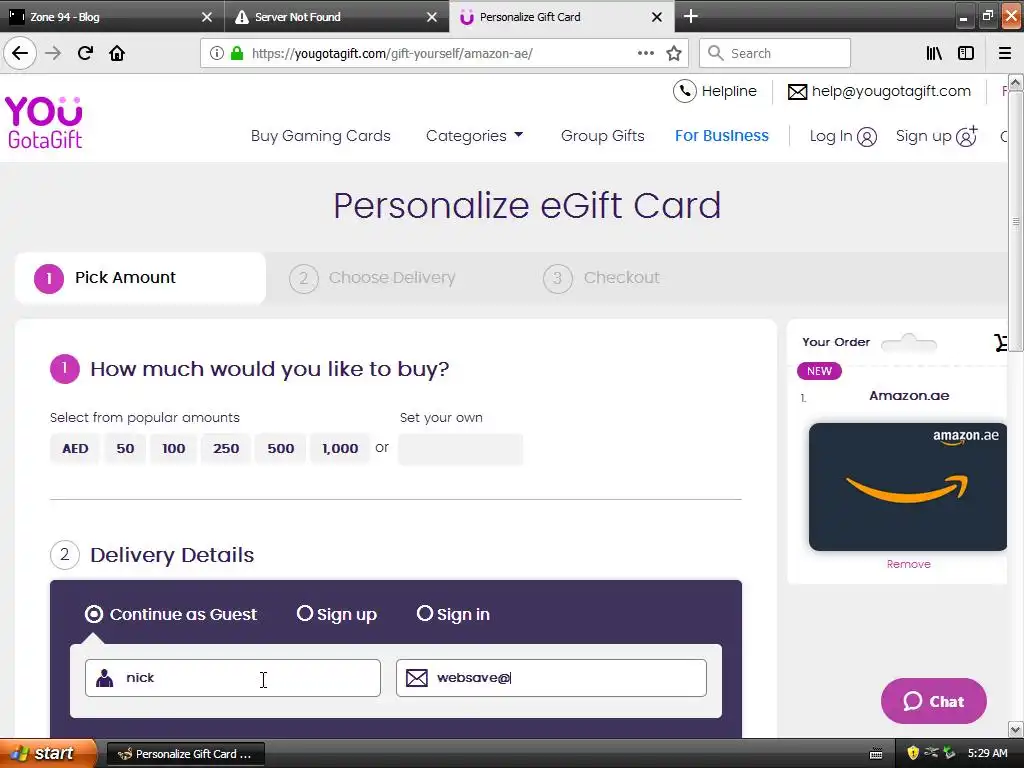
Task: Open the Firefox hamburger menu
Action: pos(1004,54)
